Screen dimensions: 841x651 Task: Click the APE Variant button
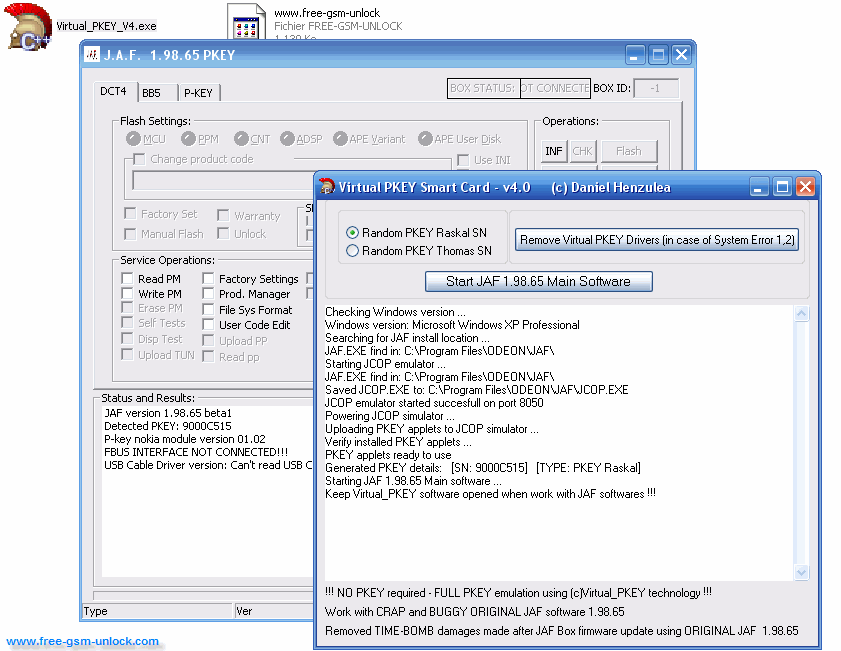(340, 139)
